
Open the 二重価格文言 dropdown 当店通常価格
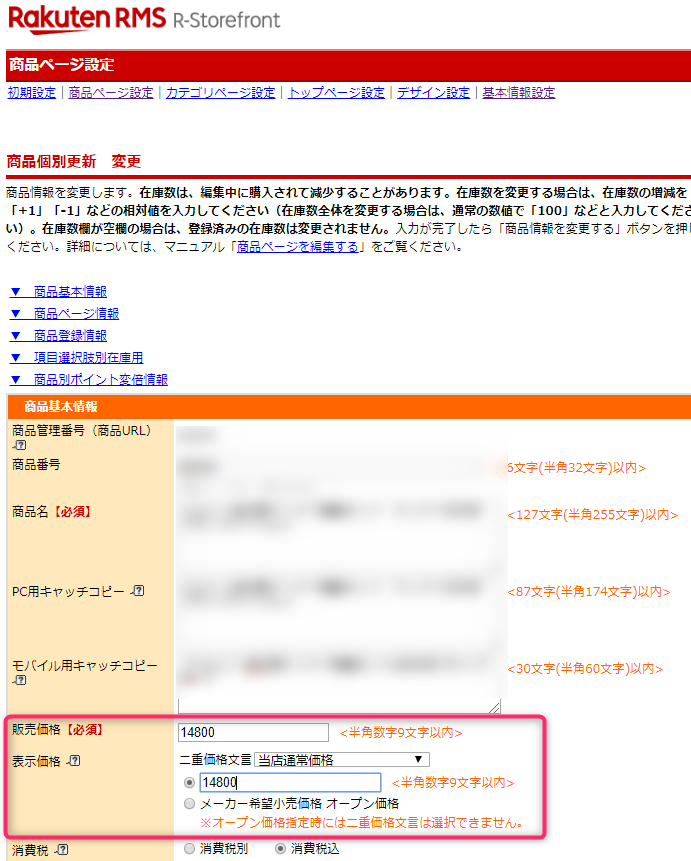342,760
